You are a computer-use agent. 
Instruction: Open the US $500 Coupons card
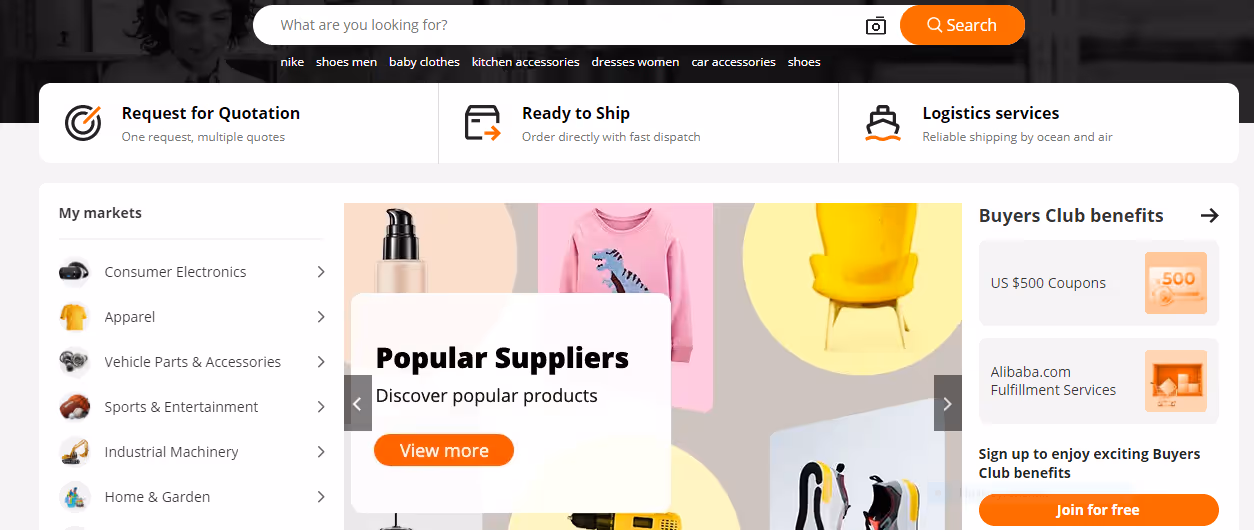click(1099, 283)
